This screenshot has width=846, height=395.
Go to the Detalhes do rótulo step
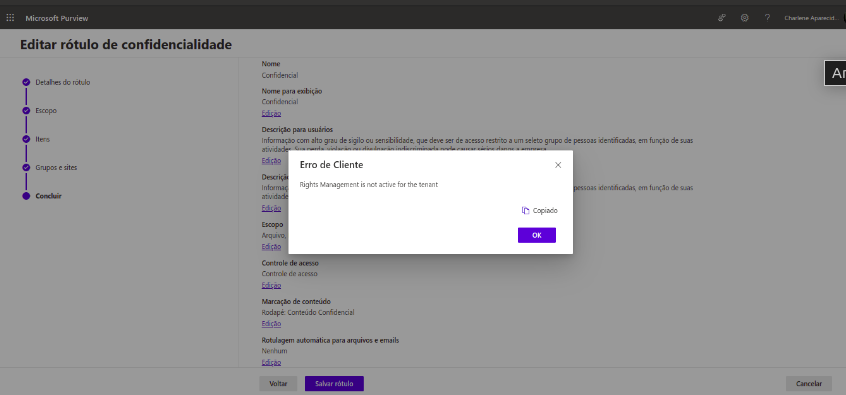point(63,83)
